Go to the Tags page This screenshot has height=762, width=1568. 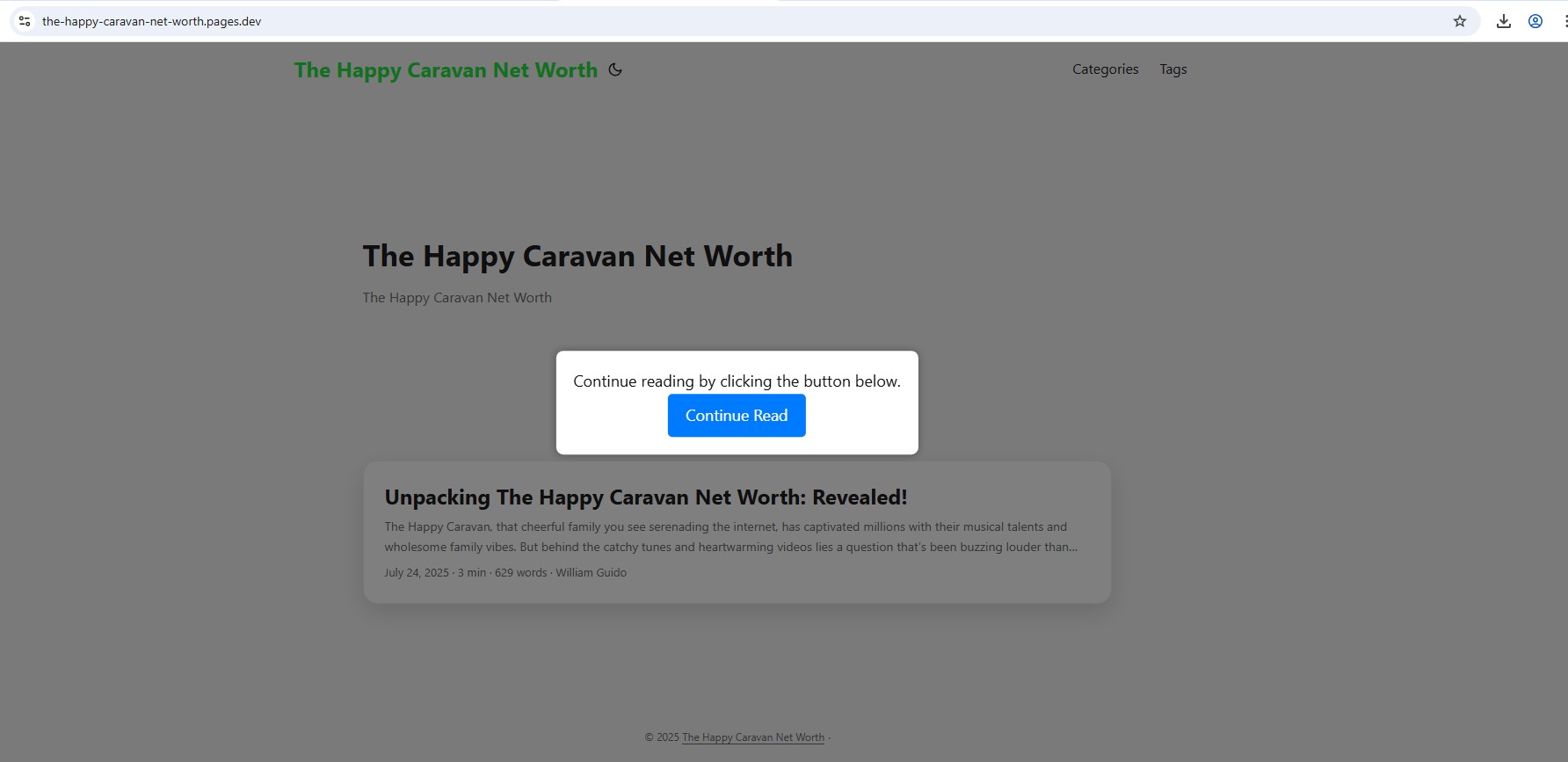[x=1172, y=69]
